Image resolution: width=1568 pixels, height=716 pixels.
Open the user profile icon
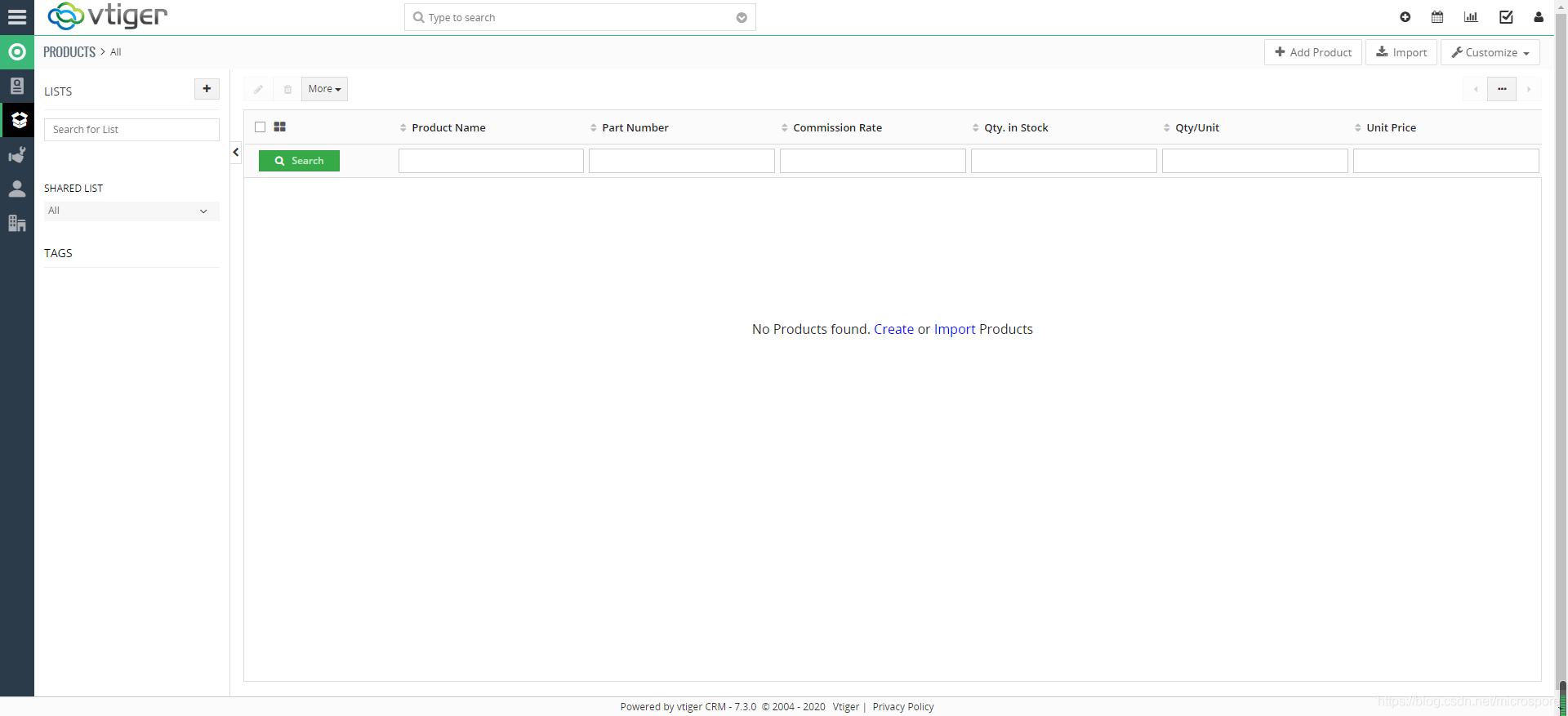pos(1539,17)
